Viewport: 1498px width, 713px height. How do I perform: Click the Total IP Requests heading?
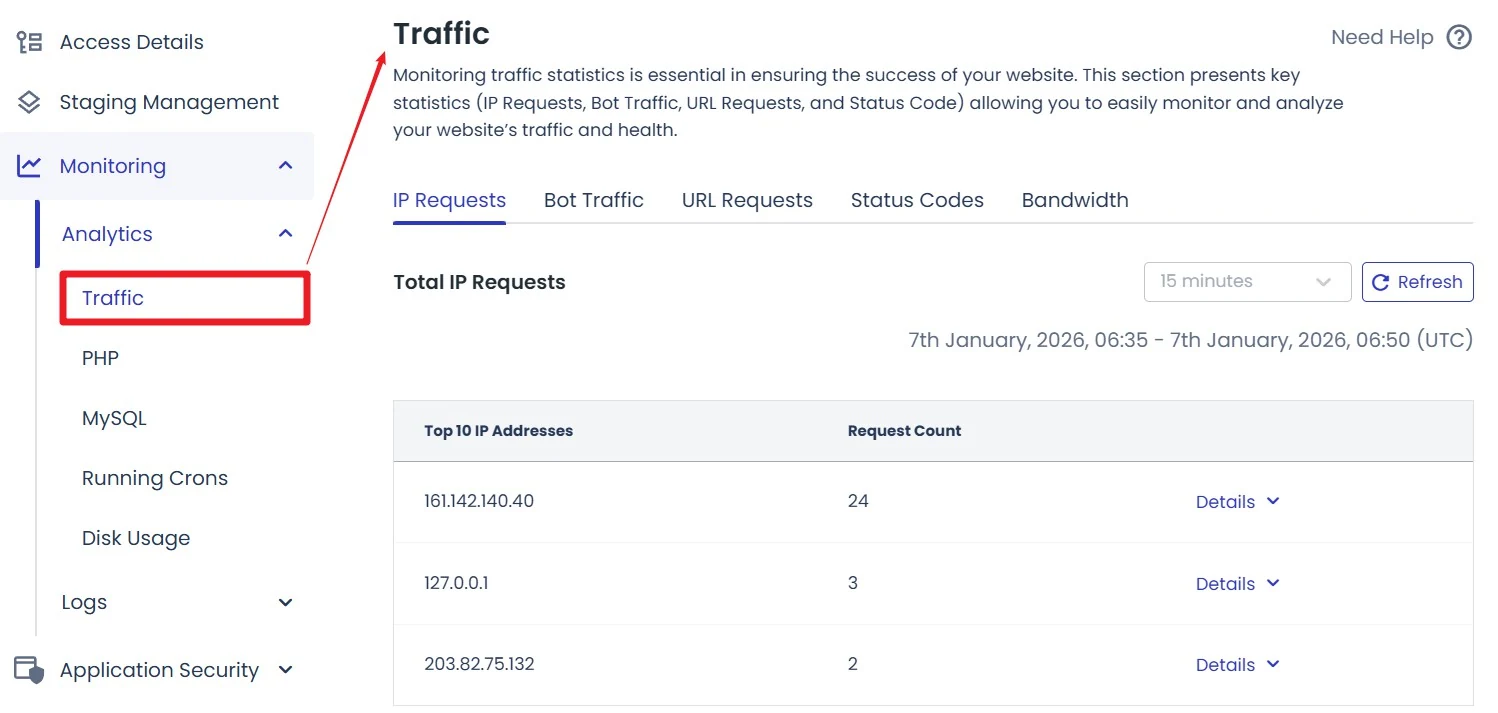click(x=480, y=283)
